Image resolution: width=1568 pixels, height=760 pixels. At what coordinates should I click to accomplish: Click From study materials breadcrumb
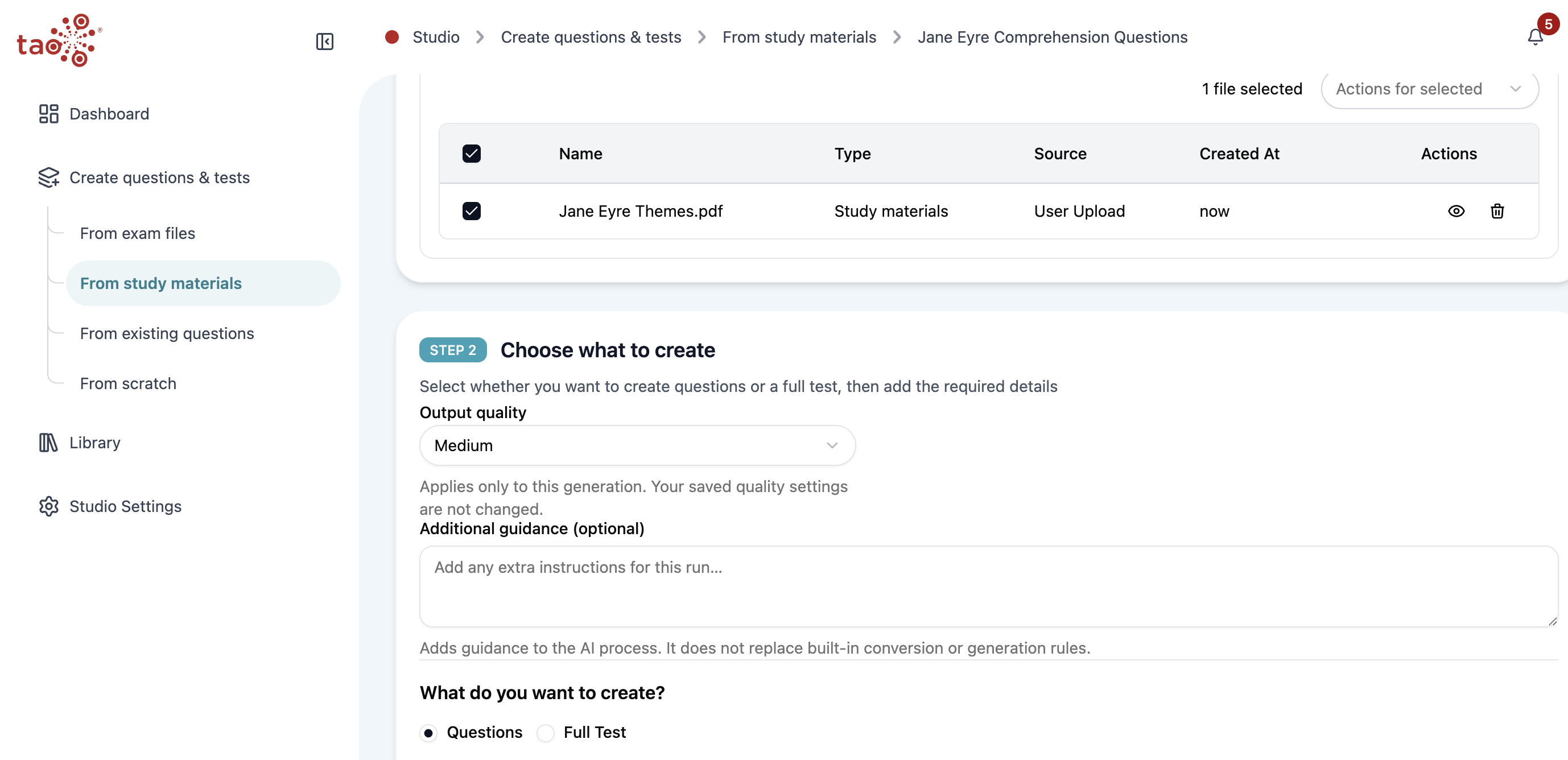799,37
